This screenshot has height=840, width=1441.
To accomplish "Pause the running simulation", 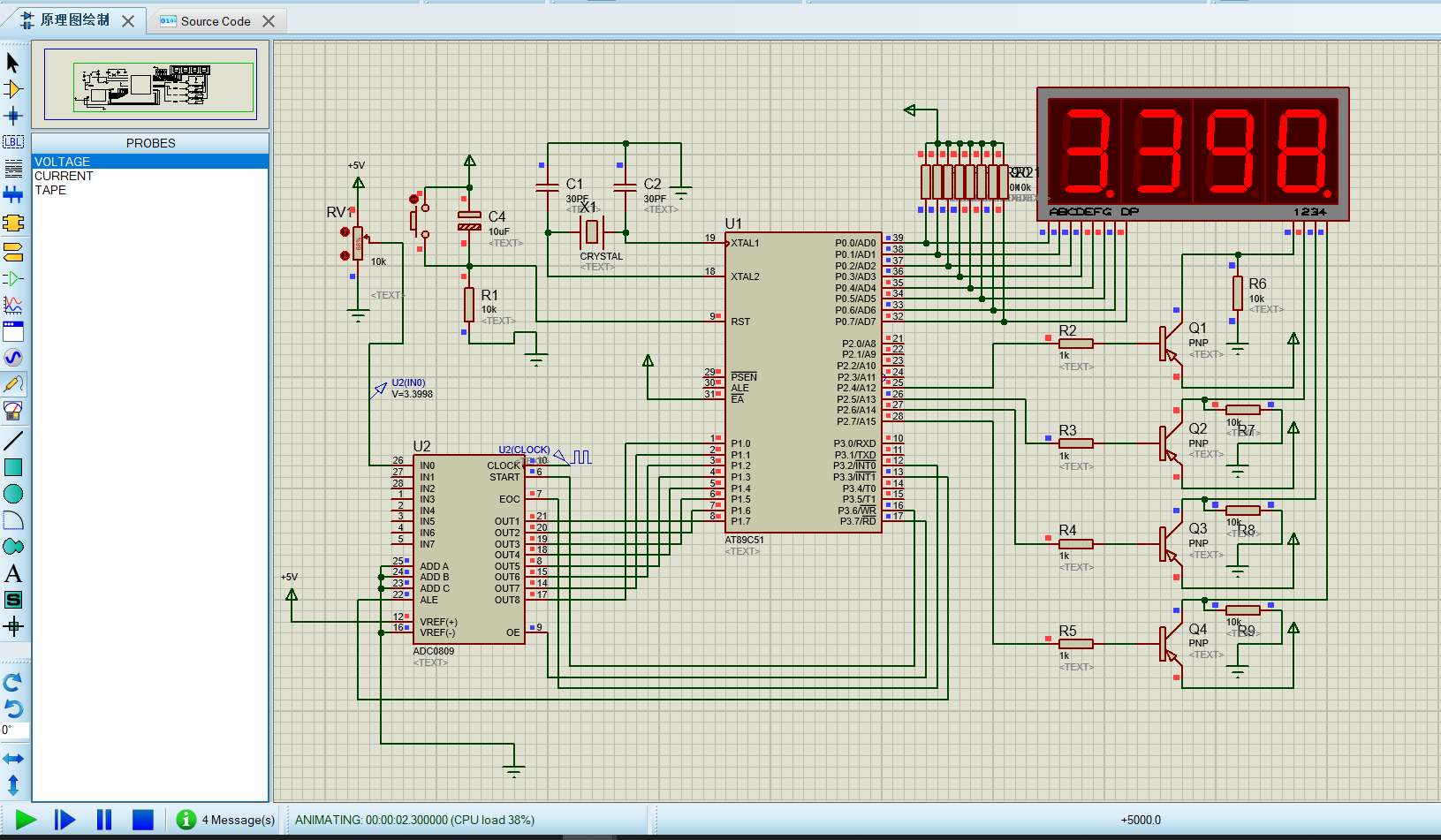I will 103,820.
